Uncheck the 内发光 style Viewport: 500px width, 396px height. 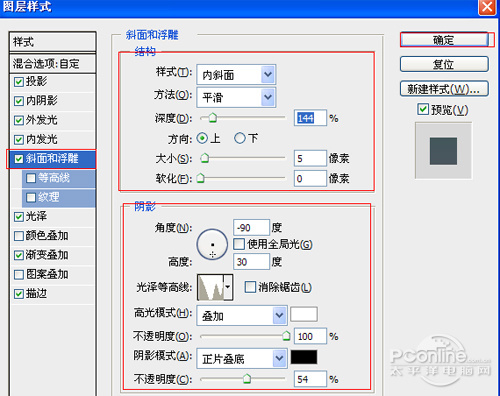pos(19,140)
